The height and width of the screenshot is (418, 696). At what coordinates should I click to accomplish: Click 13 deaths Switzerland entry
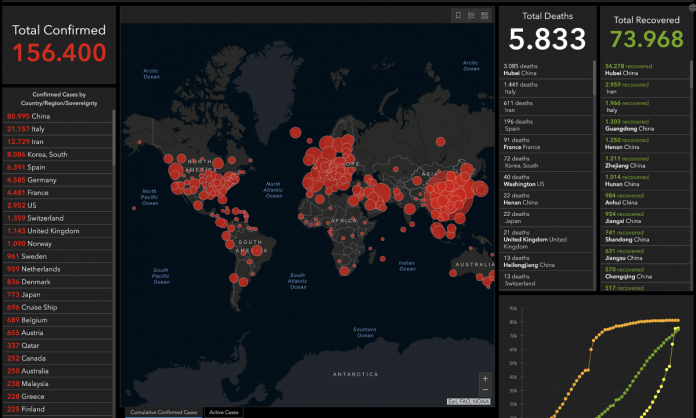click(x=546, y=280)
